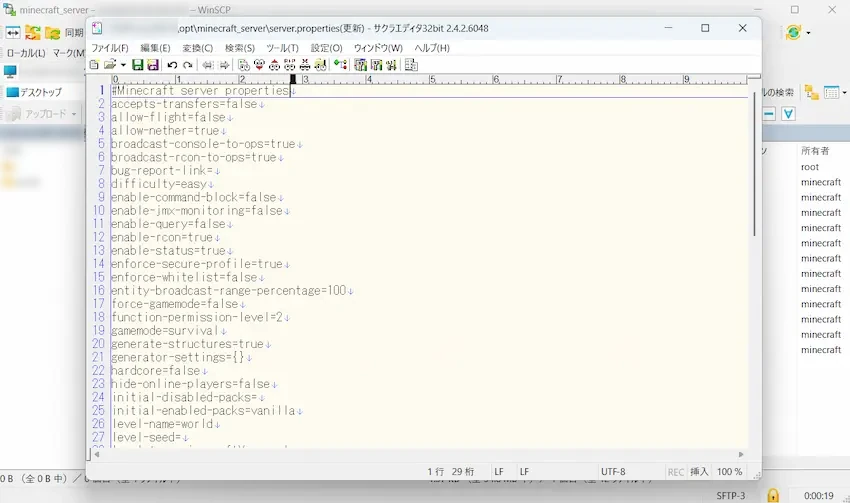
Task: Click WinSCP globe refresh icon
Action: (793, 32)
